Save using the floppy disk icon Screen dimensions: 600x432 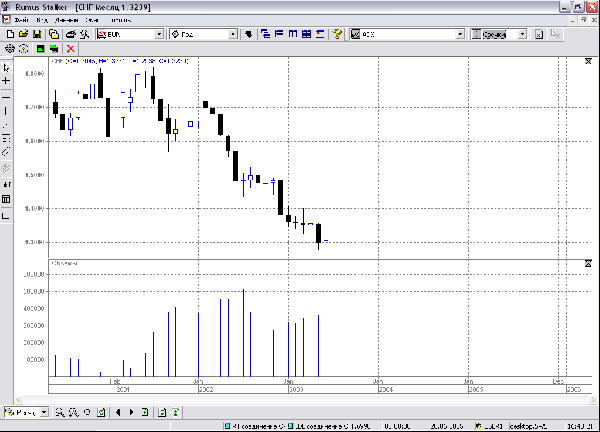pos(37,34)
